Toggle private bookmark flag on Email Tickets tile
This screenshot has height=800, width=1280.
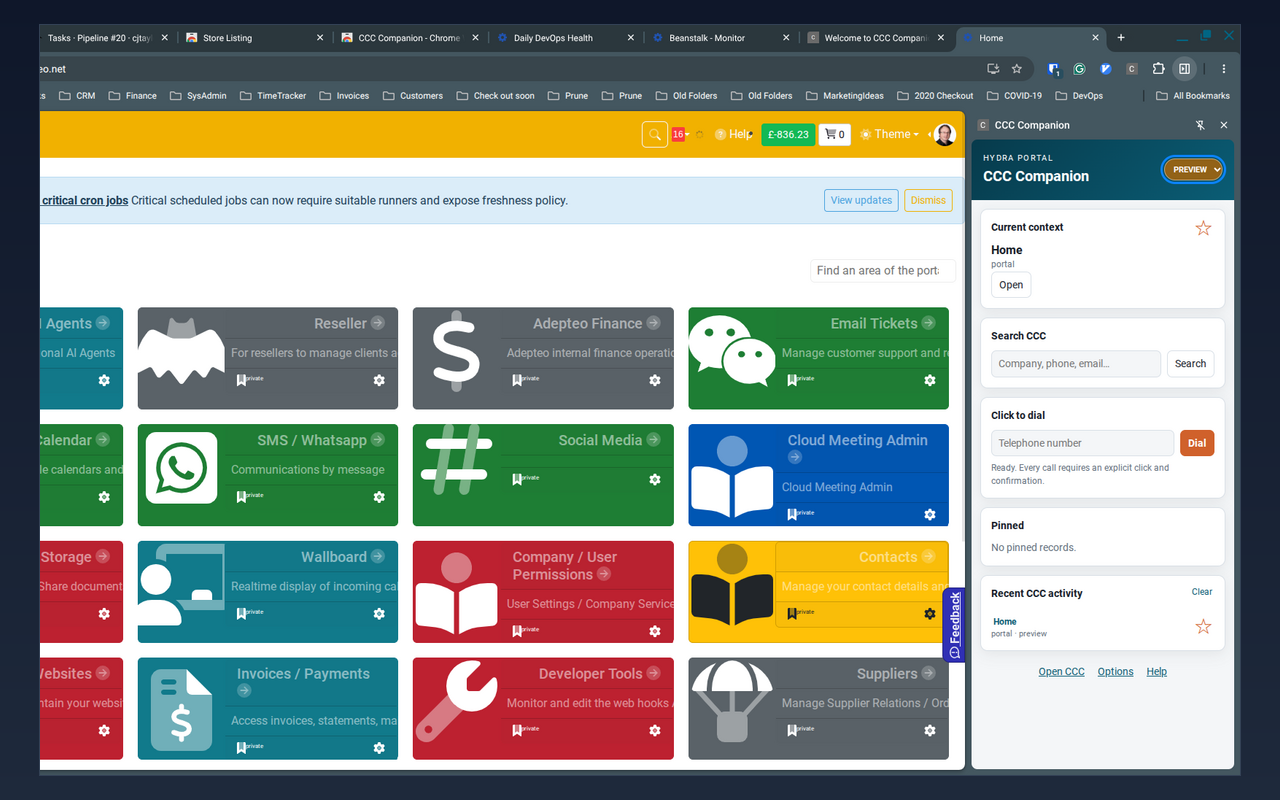point(792,380)
